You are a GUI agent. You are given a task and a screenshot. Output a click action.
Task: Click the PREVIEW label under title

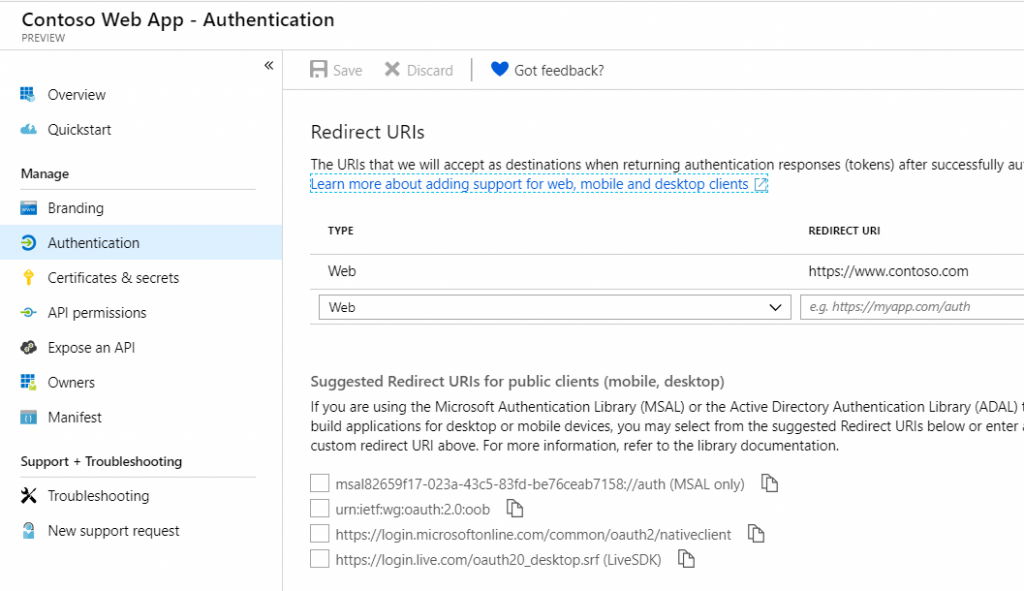pyautogui.click(x=43, y=38)
